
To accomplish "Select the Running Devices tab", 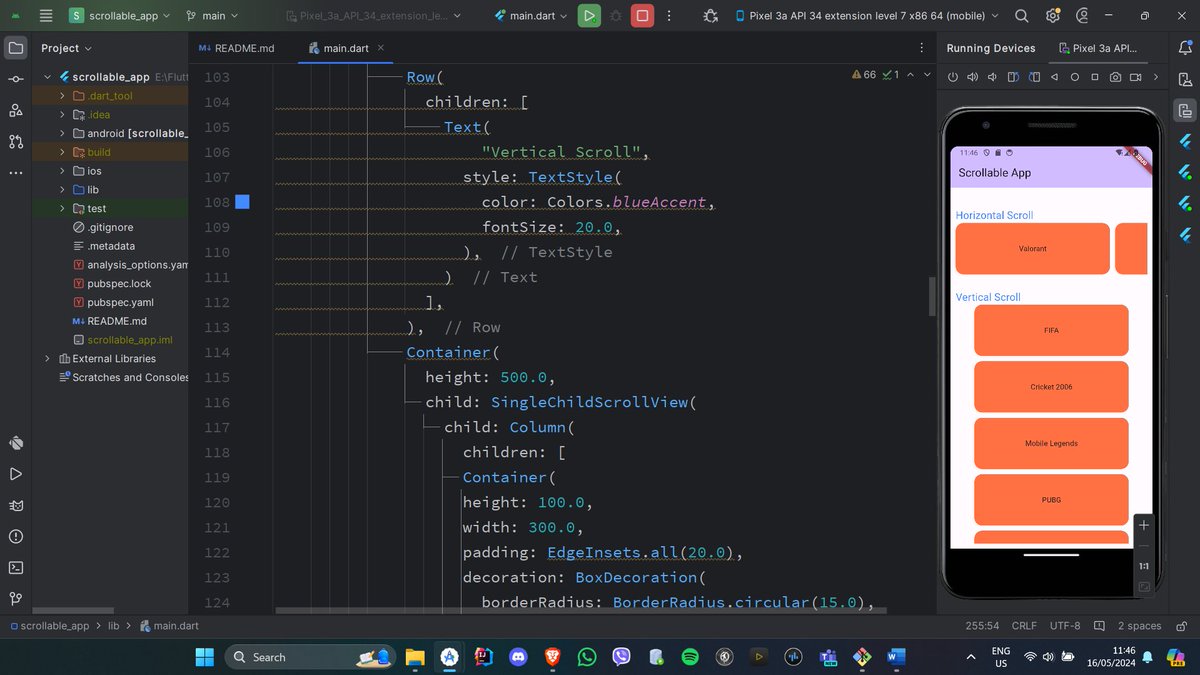I will pyautogui.click(x=990, y=48).
